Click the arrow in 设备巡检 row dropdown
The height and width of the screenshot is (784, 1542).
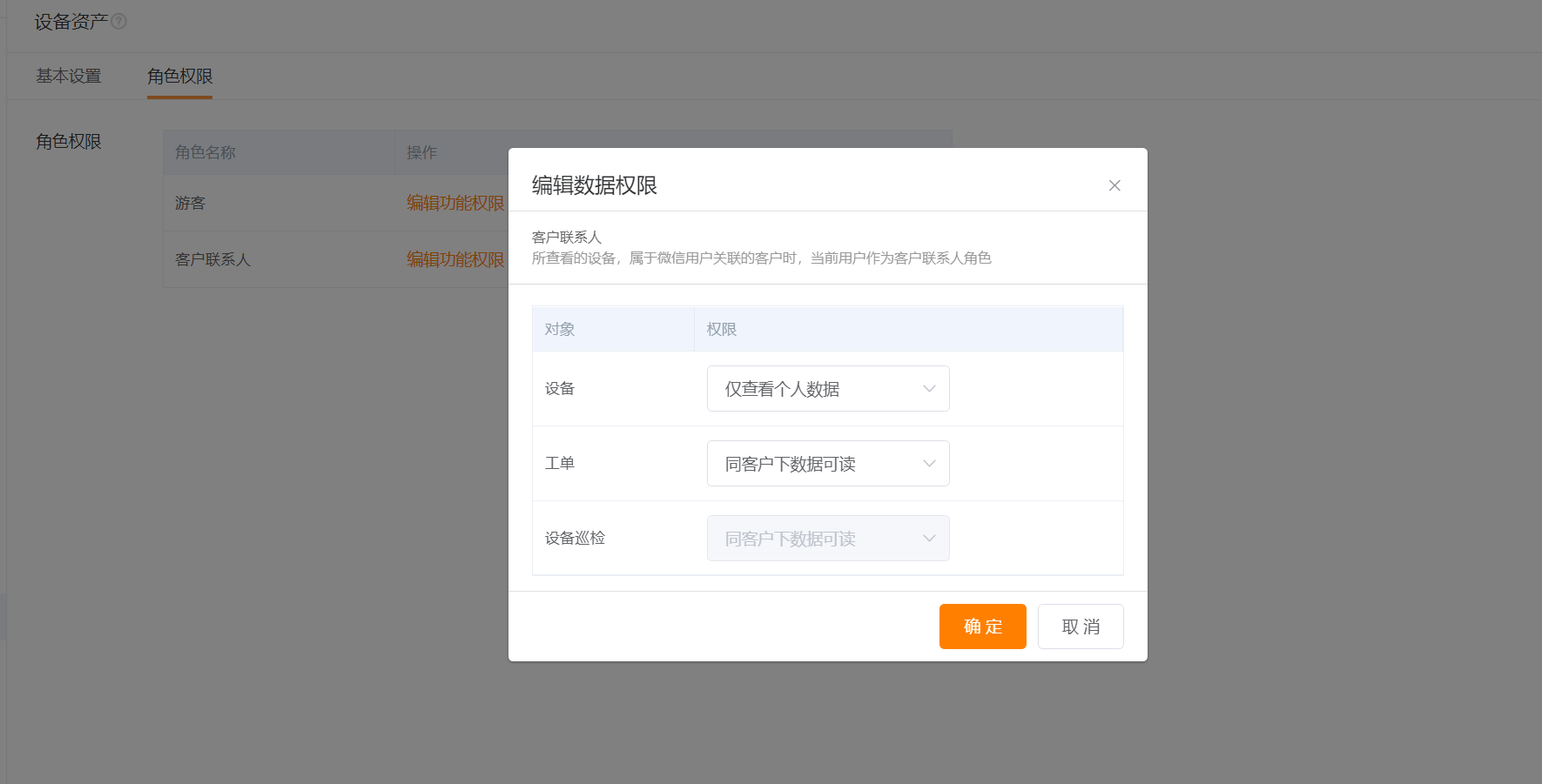tap(929, 539)
